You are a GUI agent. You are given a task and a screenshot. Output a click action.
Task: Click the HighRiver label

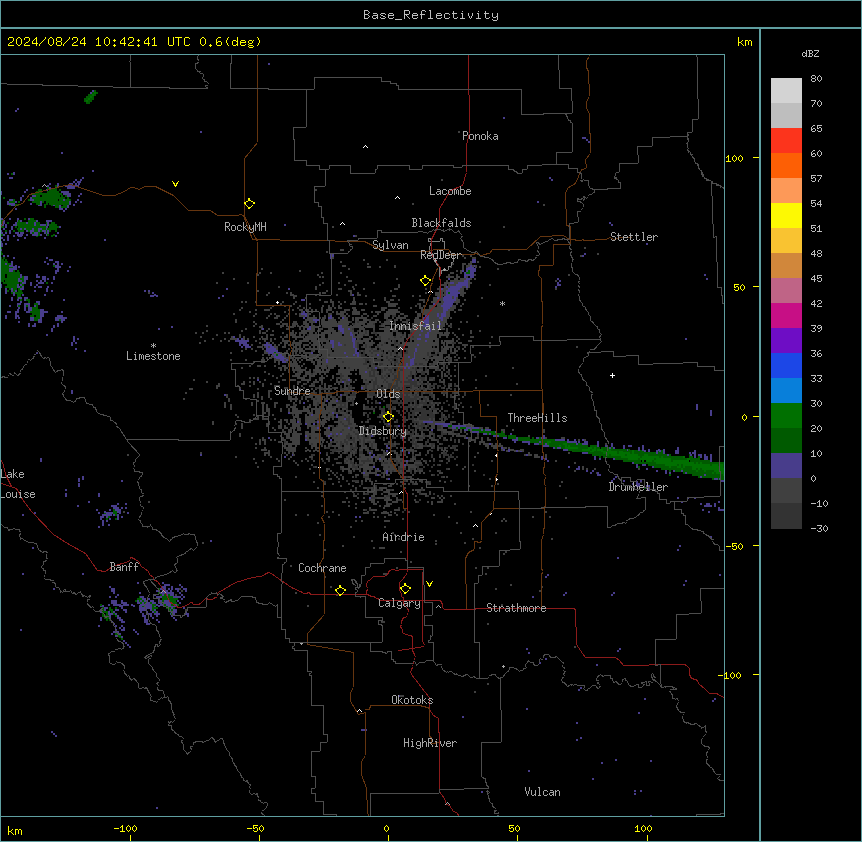click(x=430, y=743)
